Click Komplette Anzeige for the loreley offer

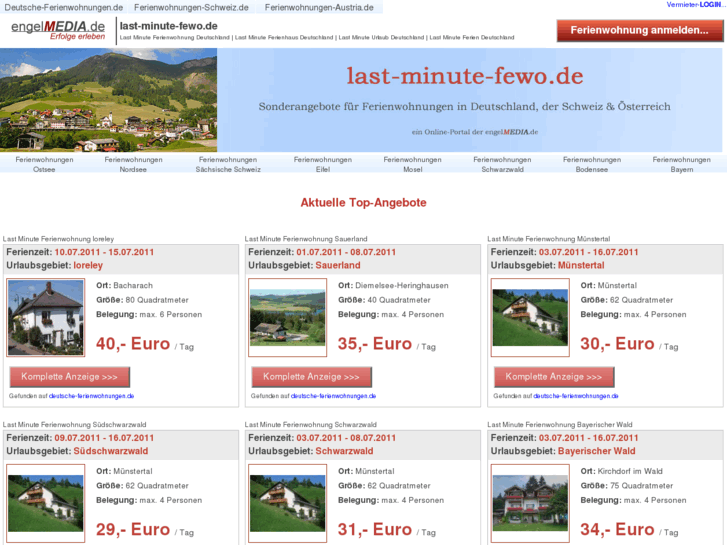click(70, 377)
